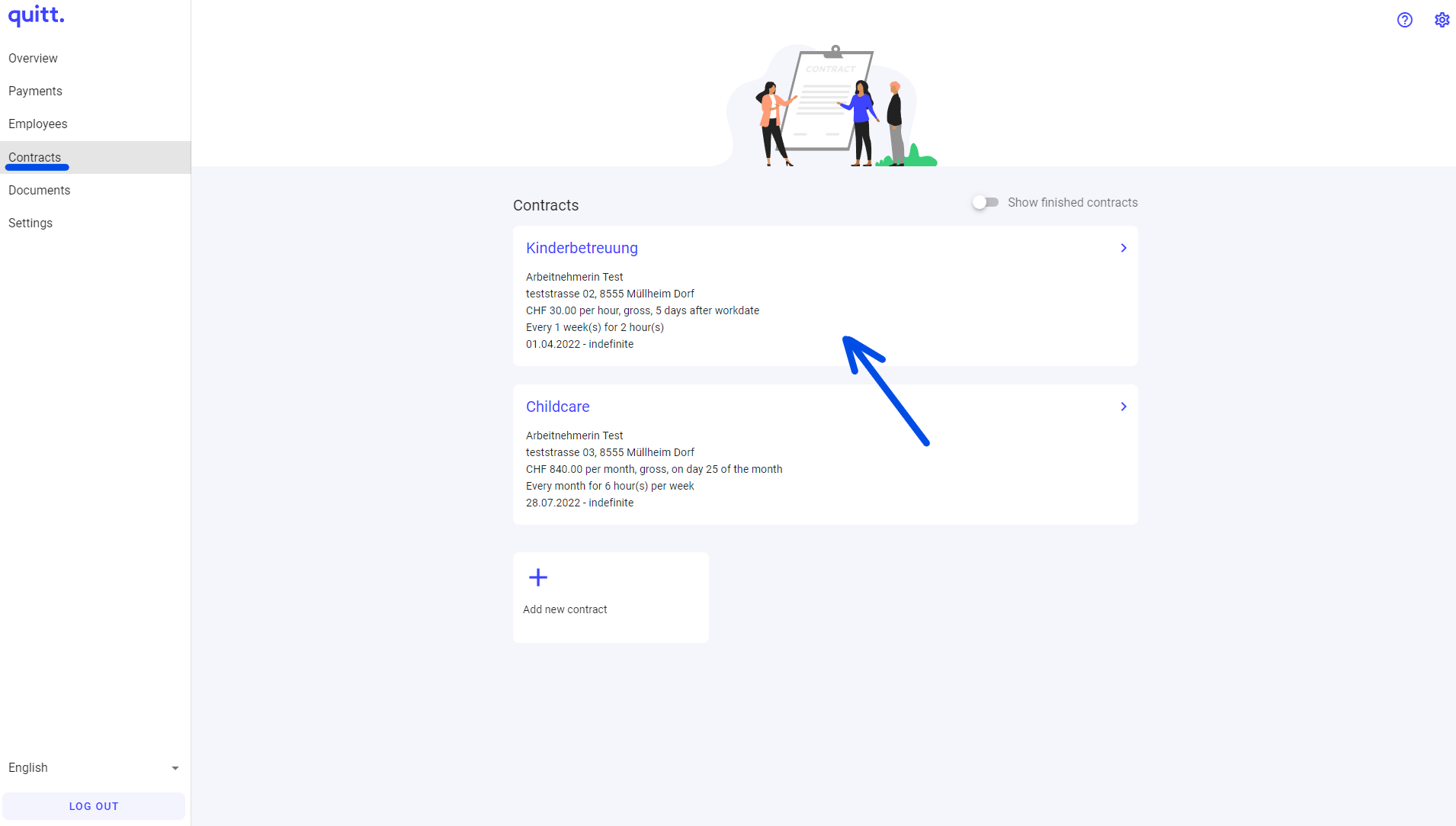Viewport: 1456px width, 826px height.
Task: Go to Overview in sidebar
Action: pos(33,59)
